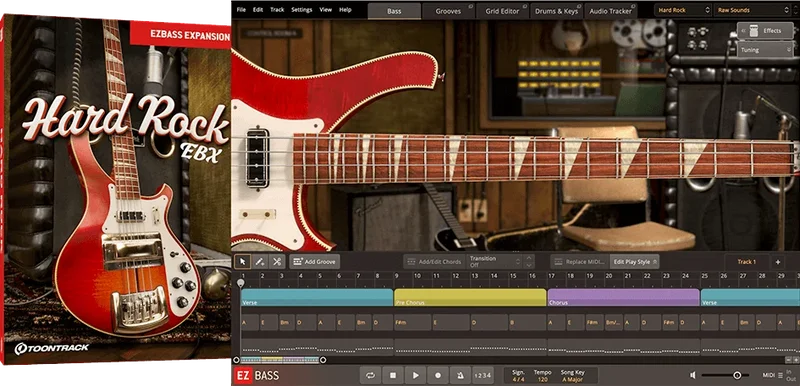
Task: Switch to the Grid Editor tab
Action: coord(503,11)
